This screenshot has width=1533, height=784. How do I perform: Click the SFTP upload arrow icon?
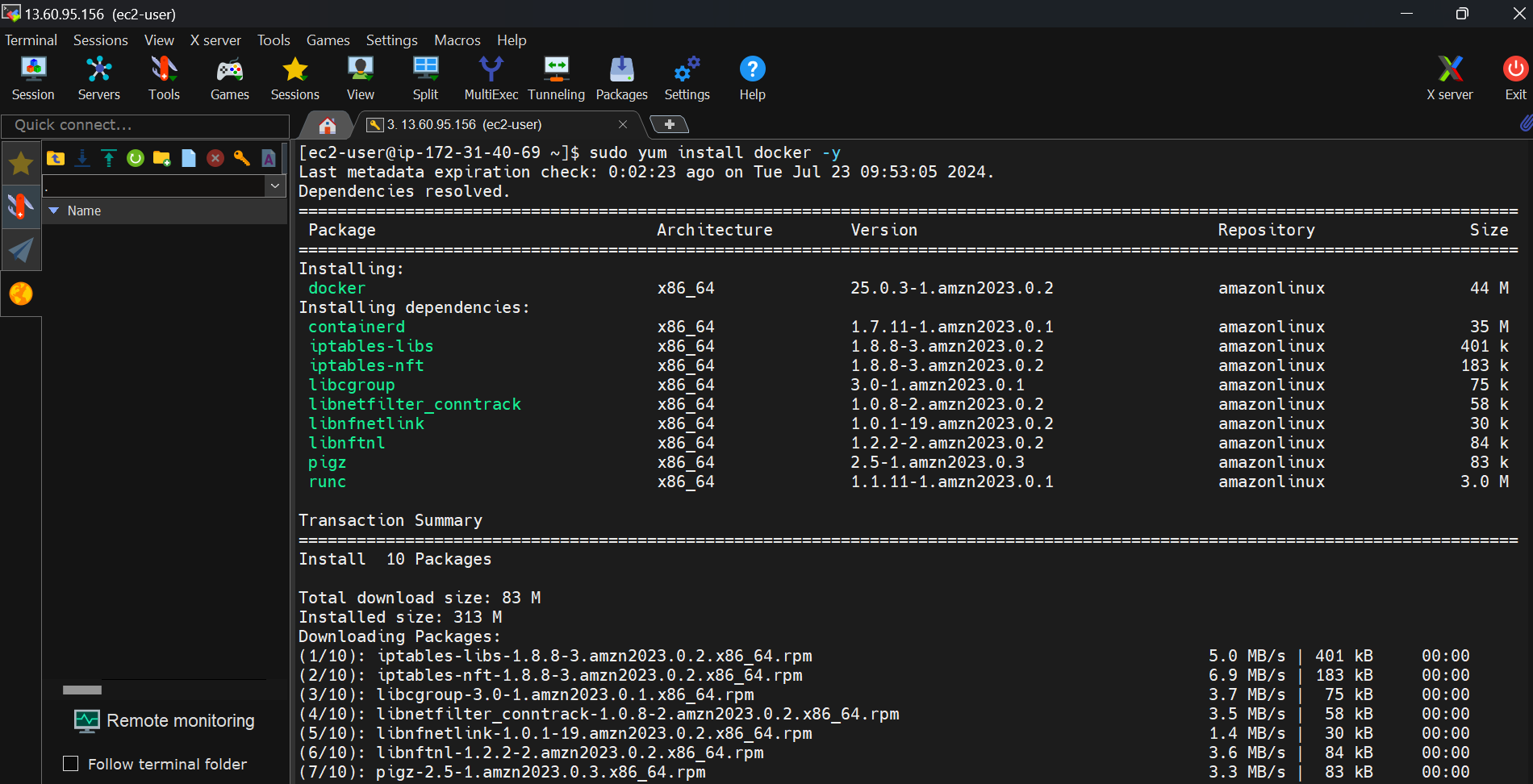point(109,158)
